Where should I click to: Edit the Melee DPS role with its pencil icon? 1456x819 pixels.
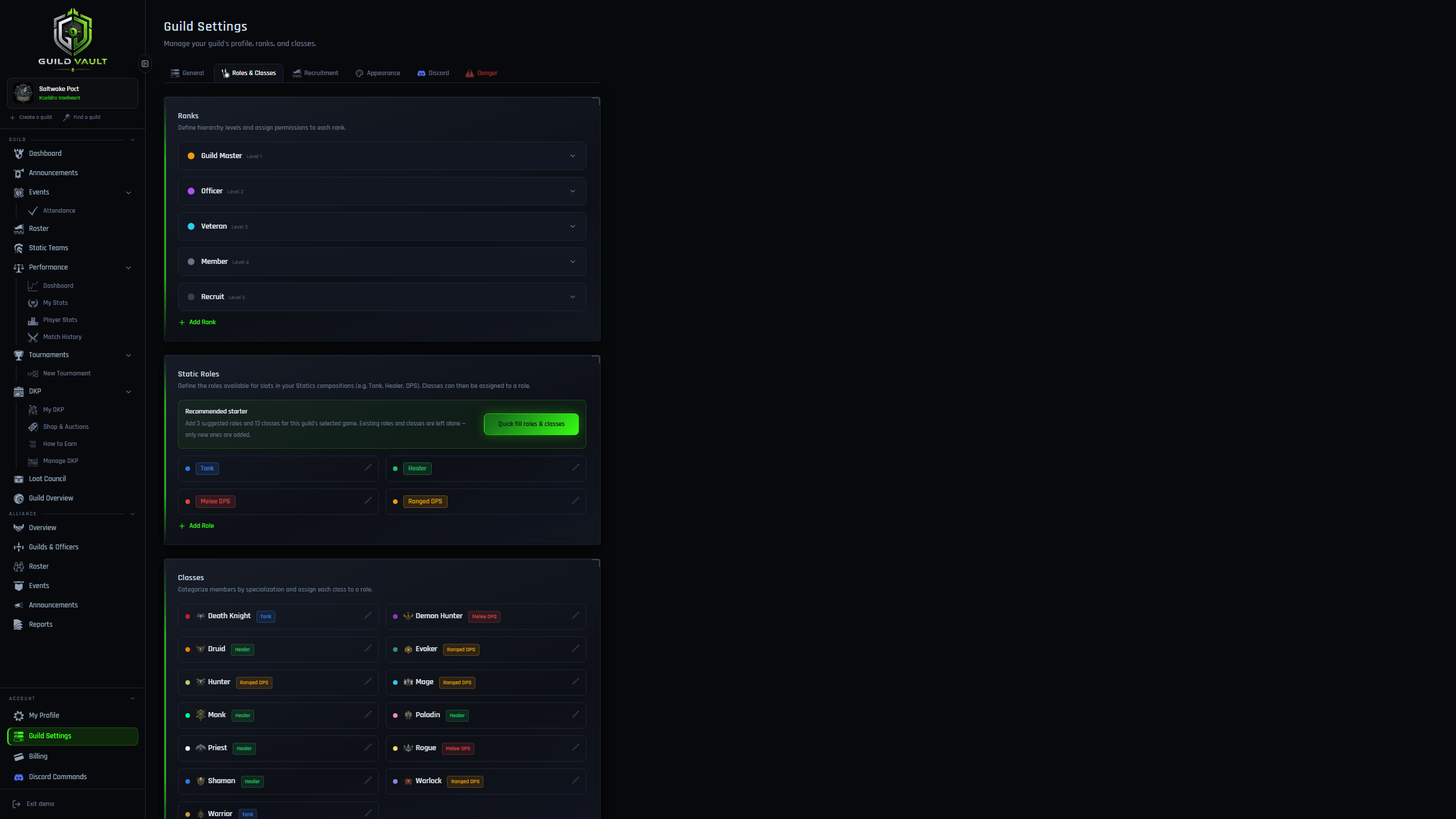[x=368, y=501]
